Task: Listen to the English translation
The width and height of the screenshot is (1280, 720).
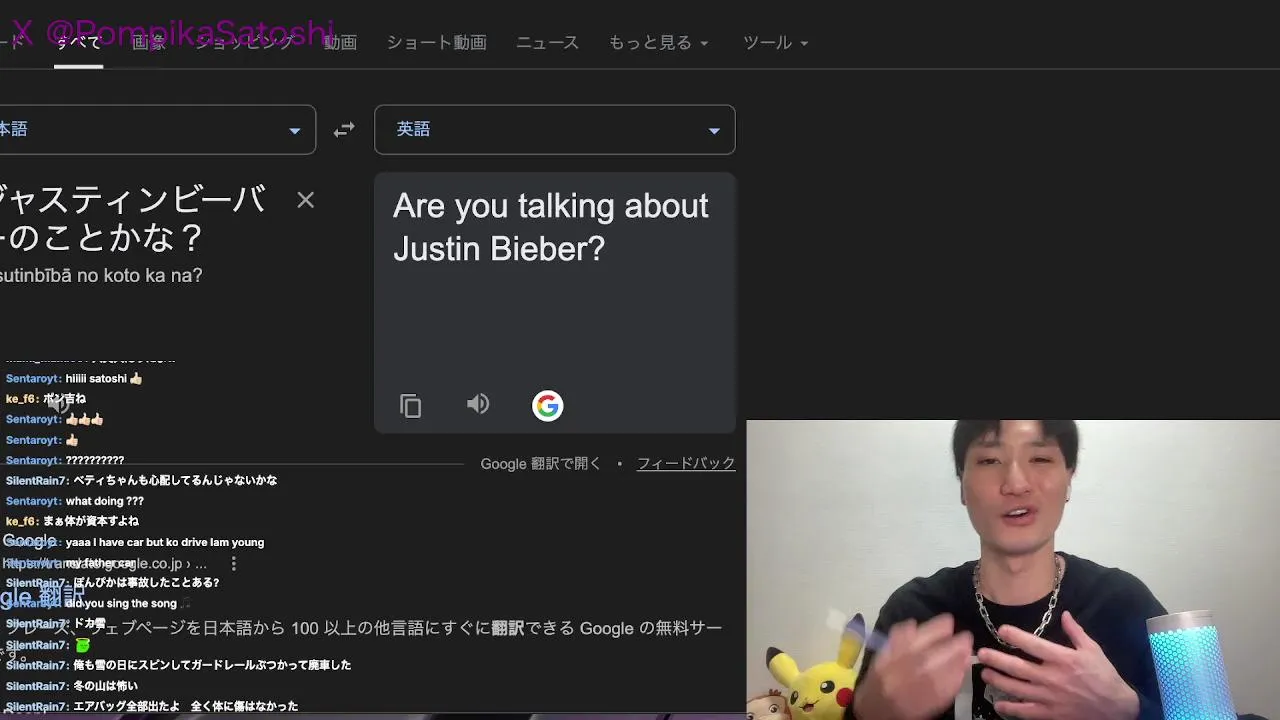Action: [478, 404]
